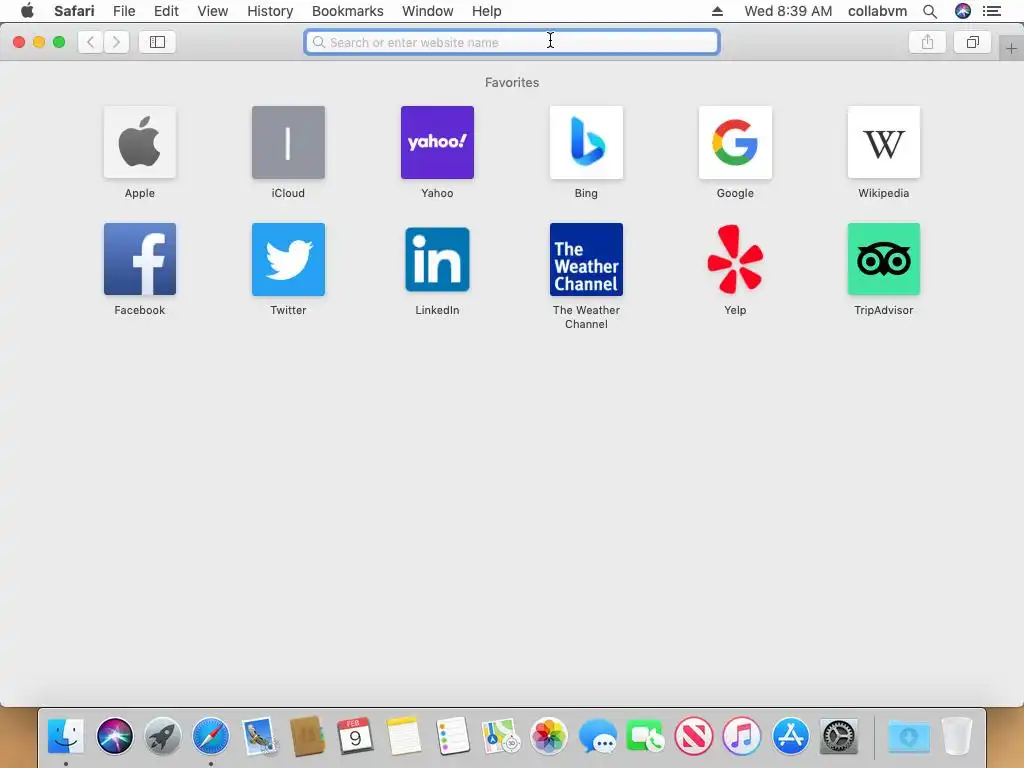Open the View menu
Image resolution: width=1024 pixels, height=768 pixels.
pos(213,11)
